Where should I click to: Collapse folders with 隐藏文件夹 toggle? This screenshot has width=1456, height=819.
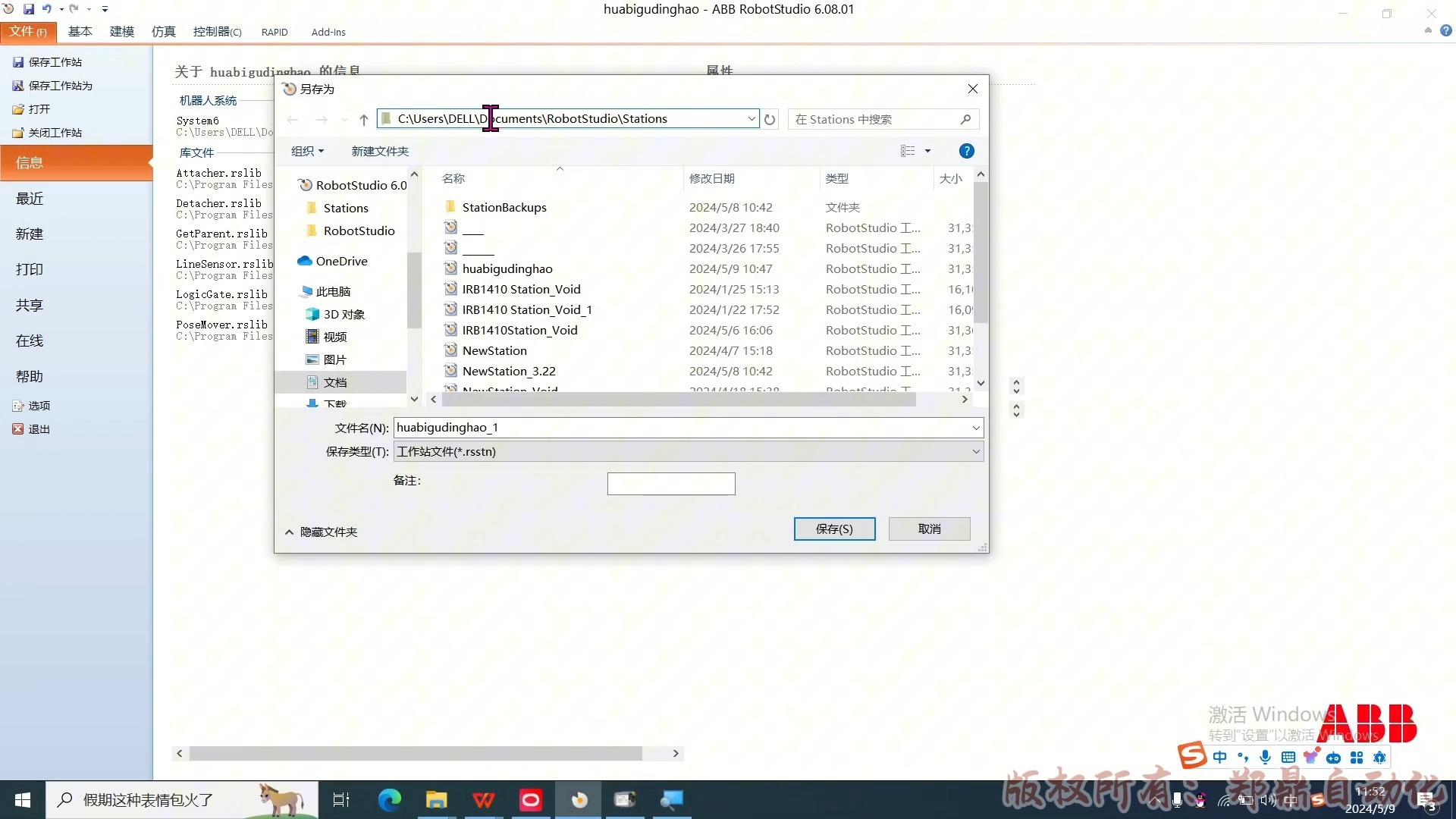click(x=321, y=532)
